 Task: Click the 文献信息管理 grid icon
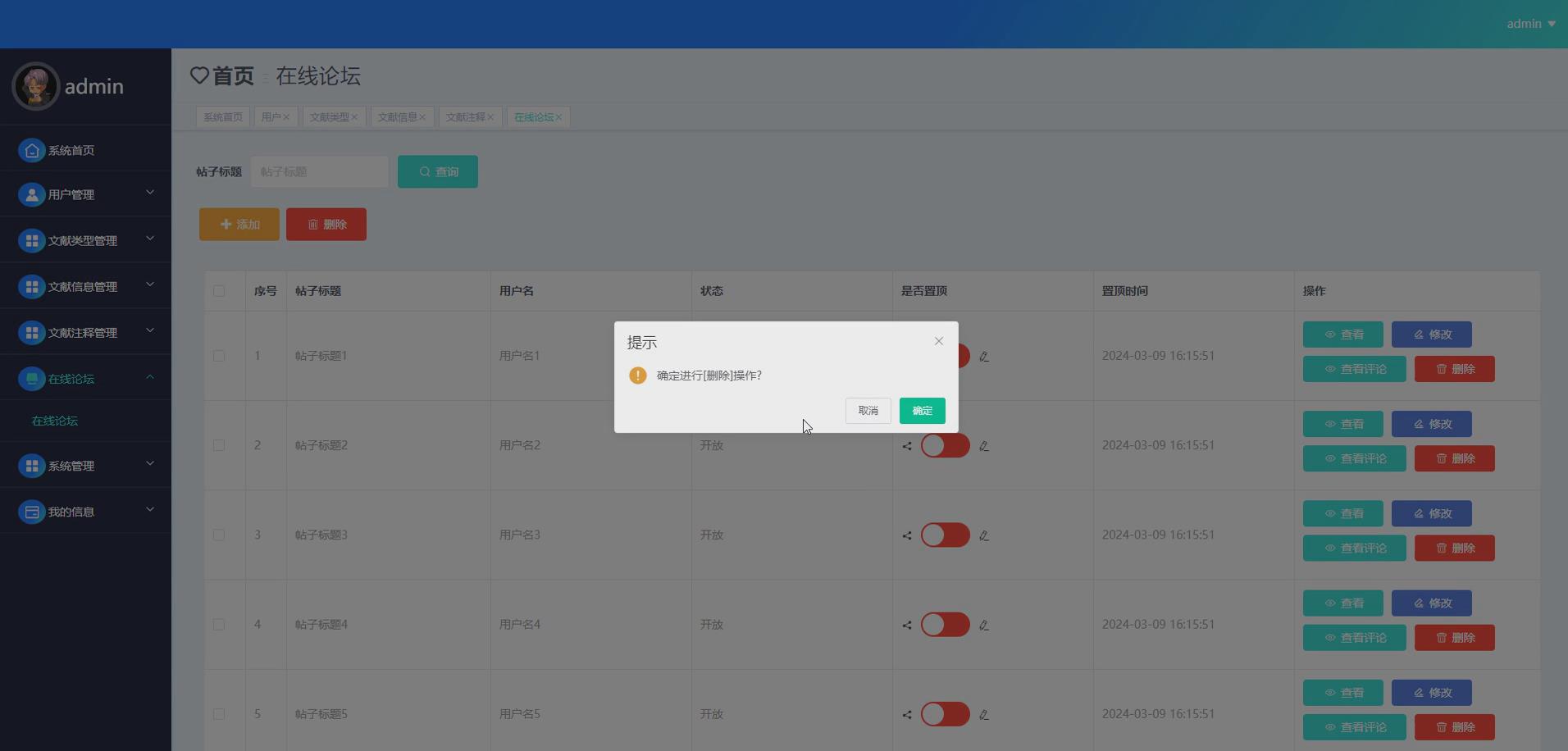(32, 286)
